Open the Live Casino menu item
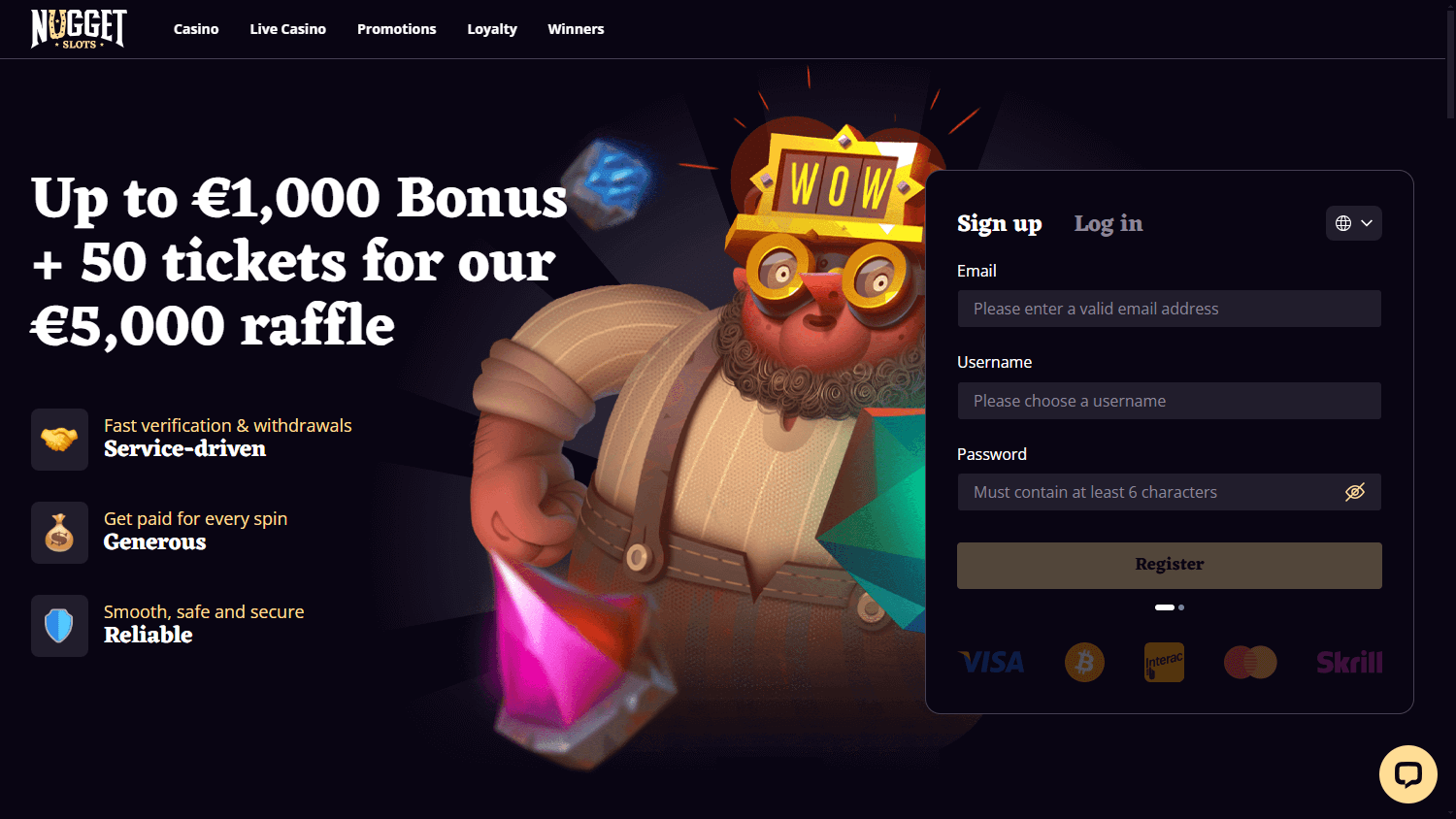The image size is (1456, 819). (x=287, y=29)
